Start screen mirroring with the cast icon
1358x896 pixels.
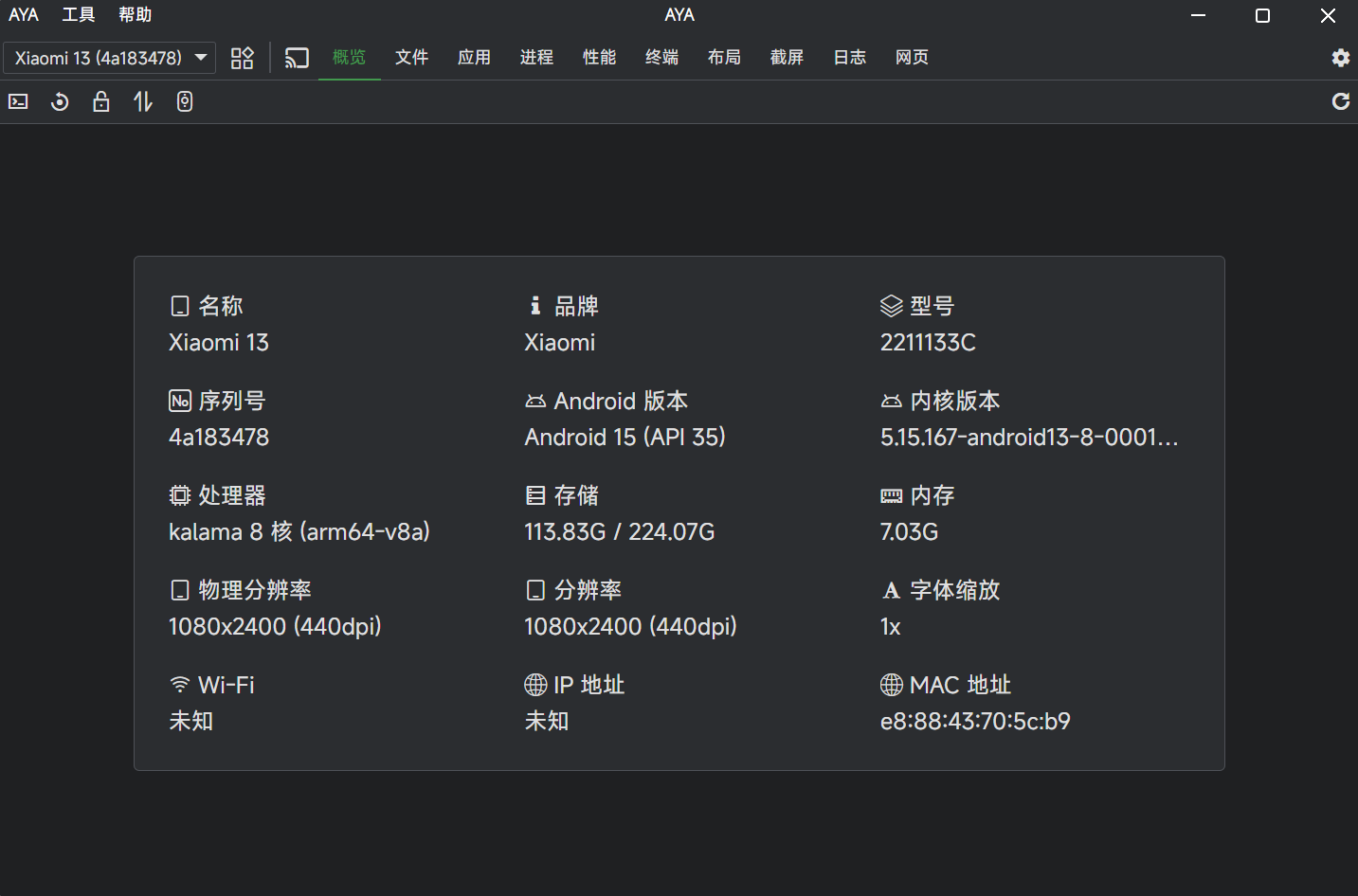[297, 58]
